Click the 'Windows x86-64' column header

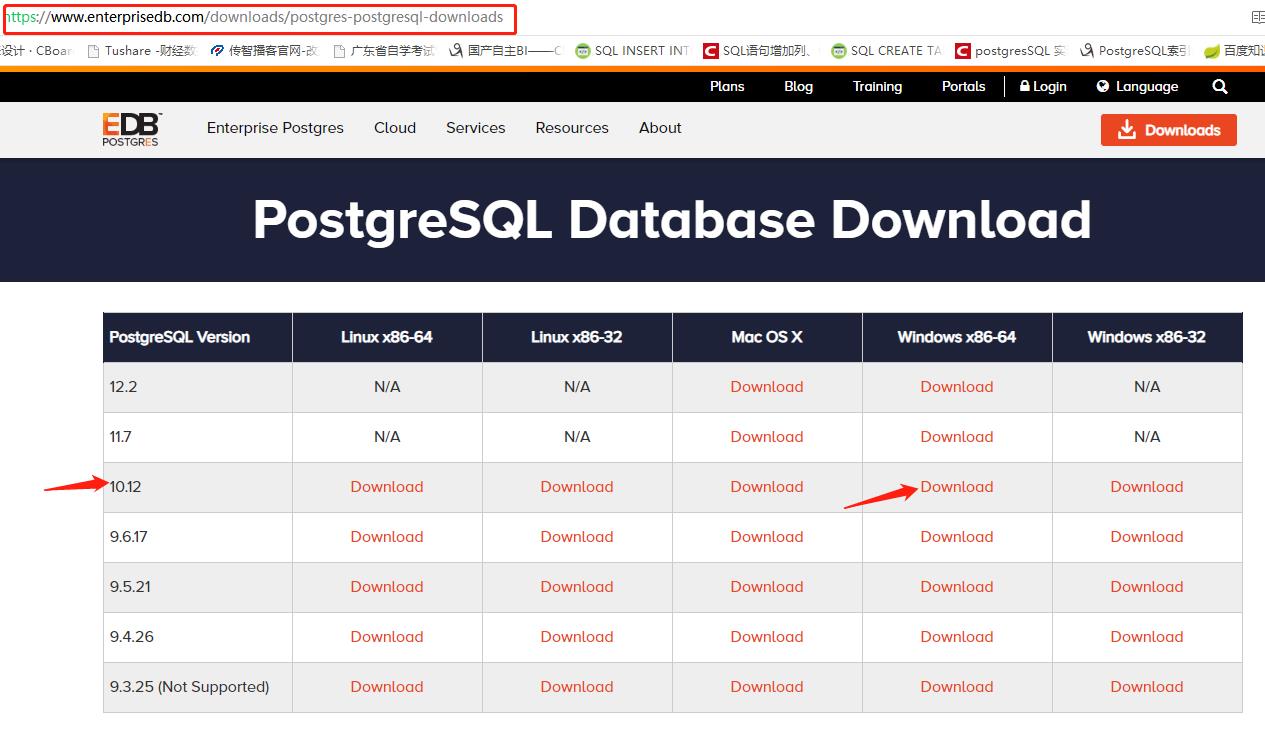957,337
